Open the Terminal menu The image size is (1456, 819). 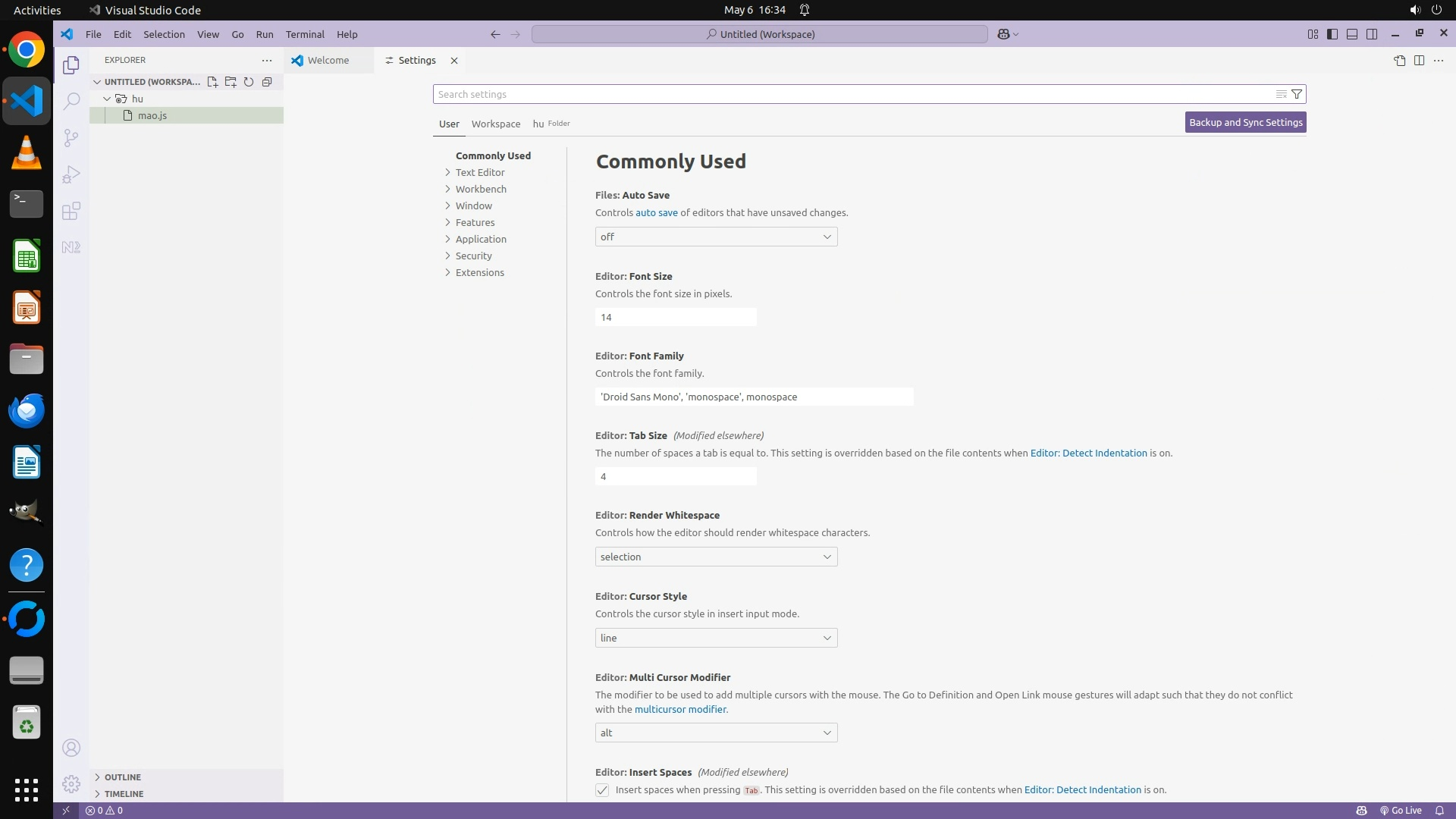coord(305,34)
